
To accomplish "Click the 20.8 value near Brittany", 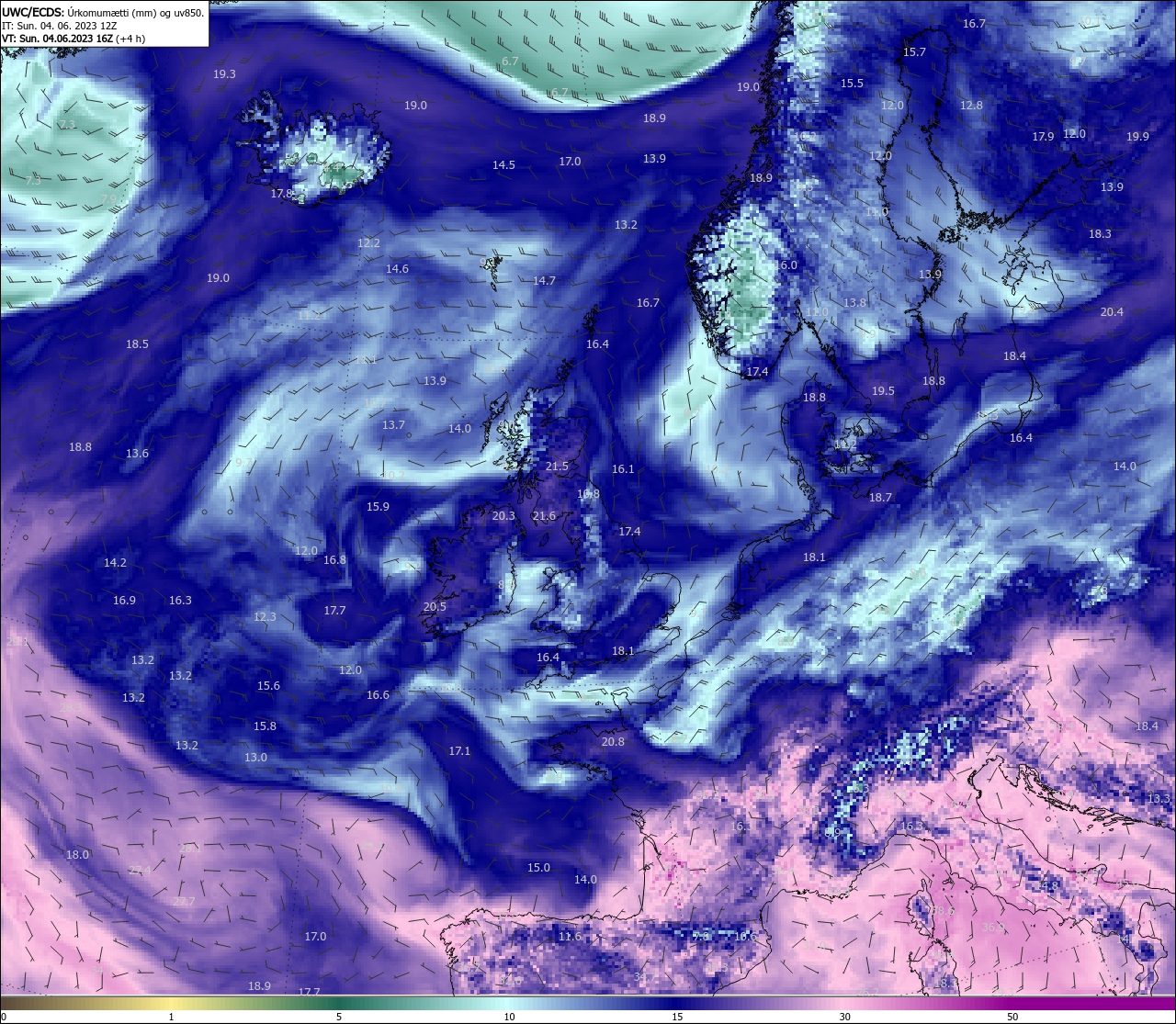I will tap(613, 742).
